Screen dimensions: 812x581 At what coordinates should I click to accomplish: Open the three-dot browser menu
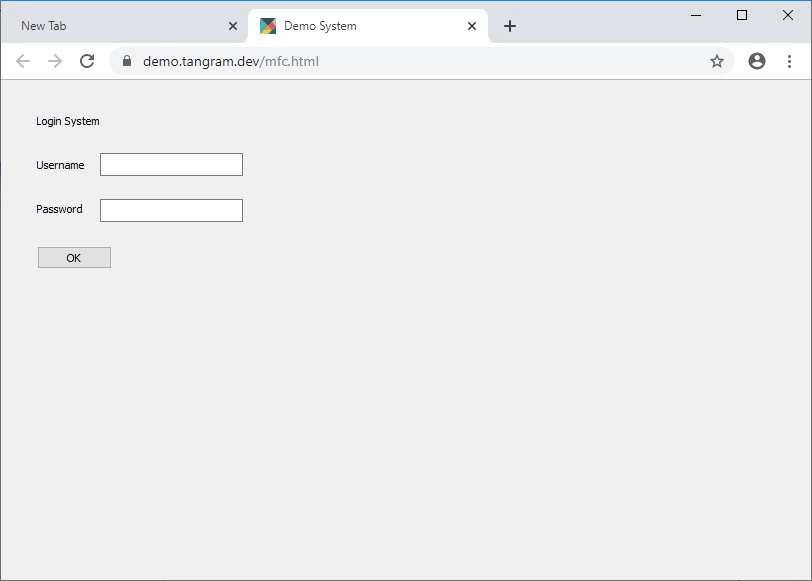click(792, 61)
